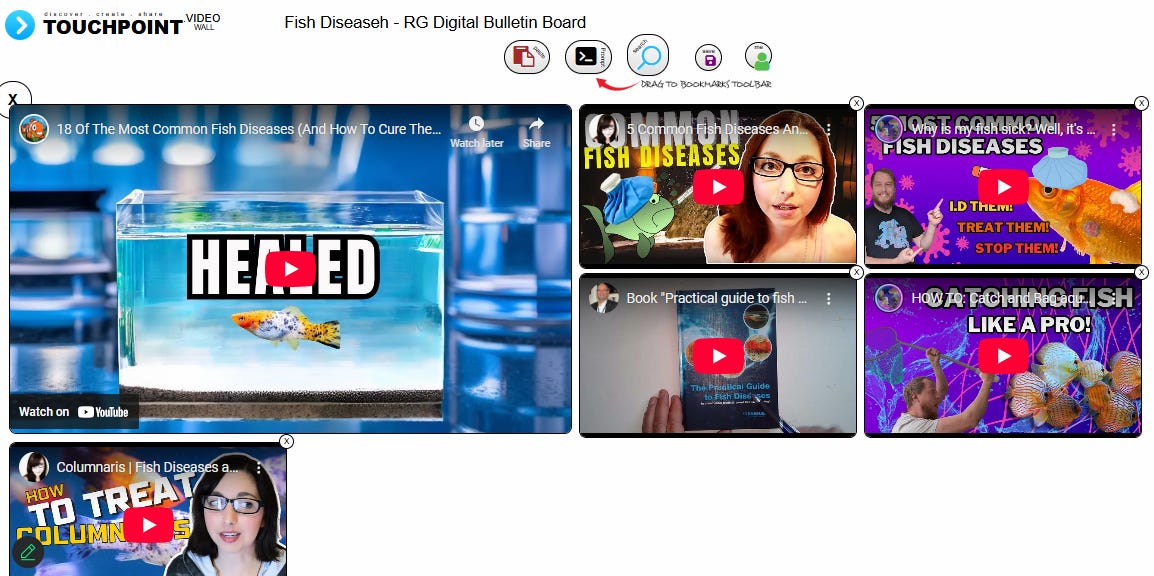Open the green 'me' profile icon
Screen dimensions: 1154x576
(x=758, y=56)
